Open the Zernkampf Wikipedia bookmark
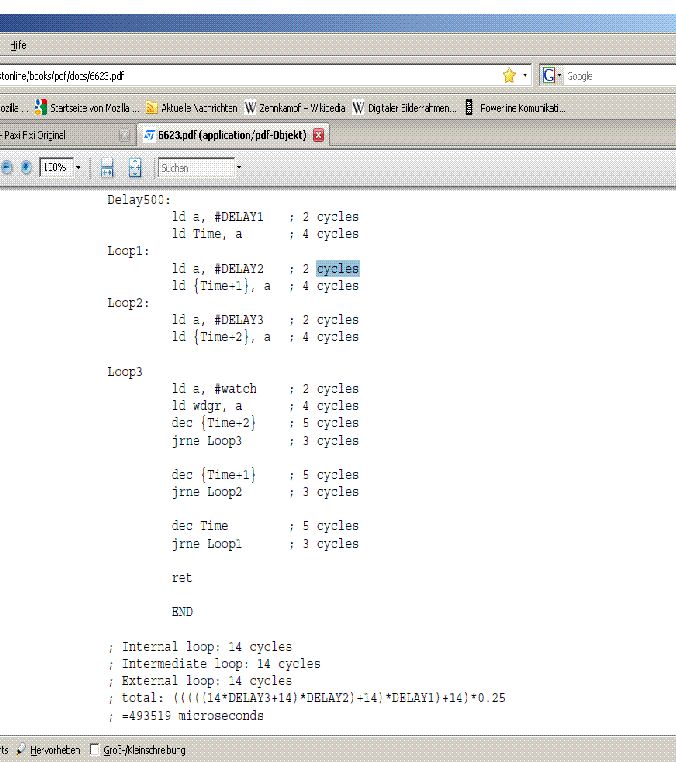The height and width of the screenshot is (762, 676). click(x=295, y=108)
